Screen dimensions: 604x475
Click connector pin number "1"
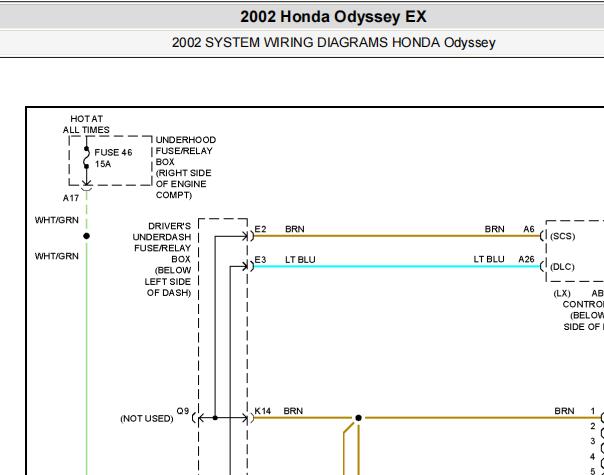tap(593, 411)
